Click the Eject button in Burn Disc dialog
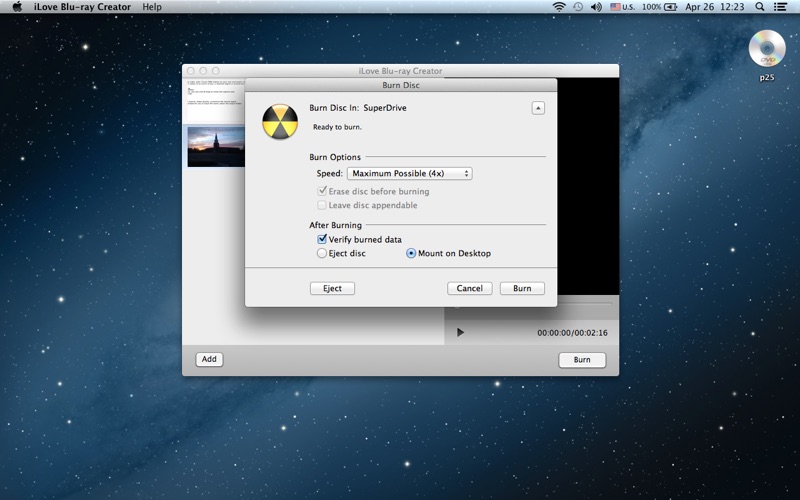The height and width of the screenshot is (500, 800). (x=332, y=288)
